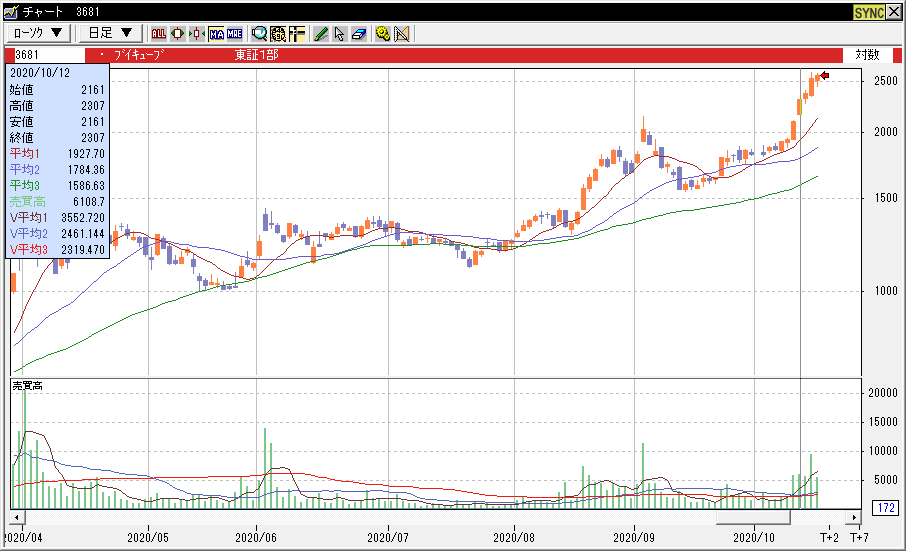Toggle the 対数 logarithmic scale
This screenshot has height=551, width=906.
click(867, 55)
